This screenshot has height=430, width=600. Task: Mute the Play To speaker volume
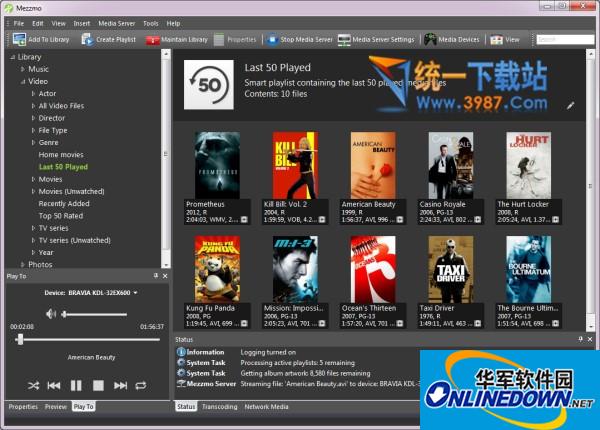pyautogui.click(x=51, y=314)
